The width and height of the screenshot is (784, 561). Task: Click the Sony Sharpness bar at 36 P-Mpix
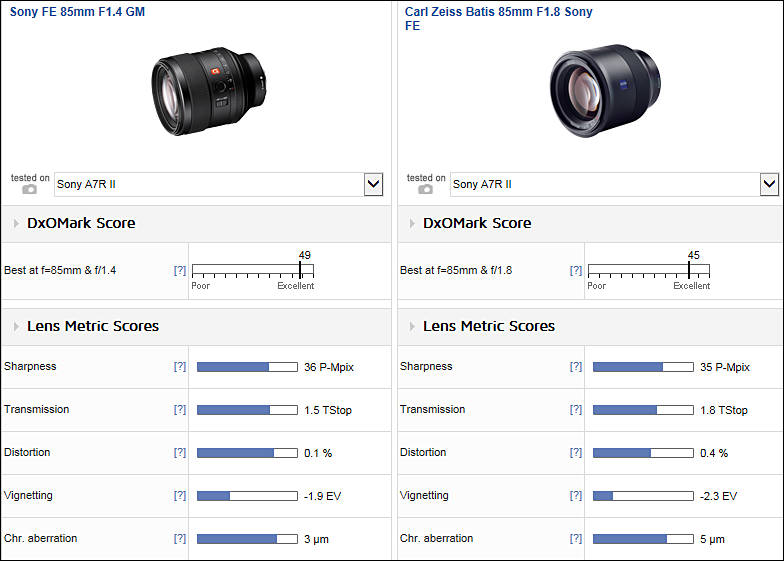pyautogui.click(x=248, y=367)
